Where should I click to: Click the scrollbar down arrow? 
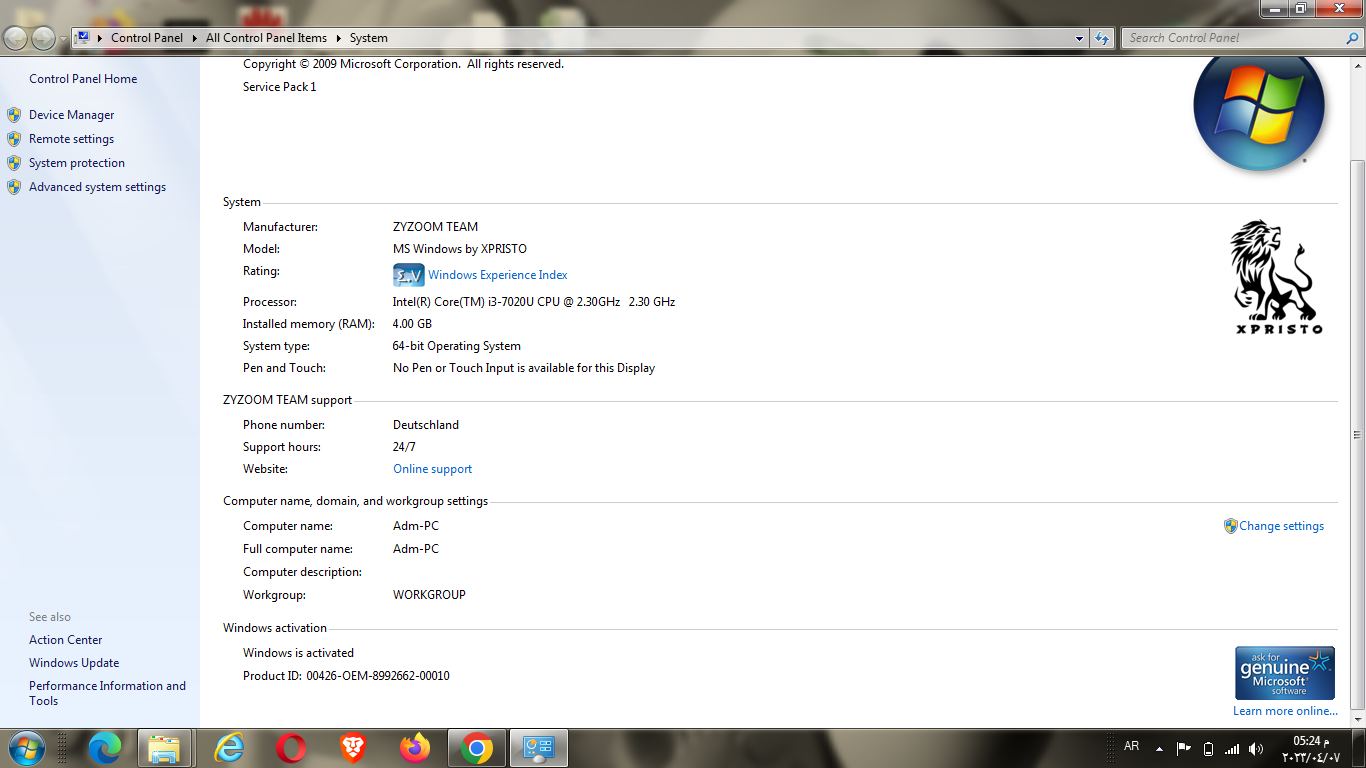click(x=1357, y=719)
